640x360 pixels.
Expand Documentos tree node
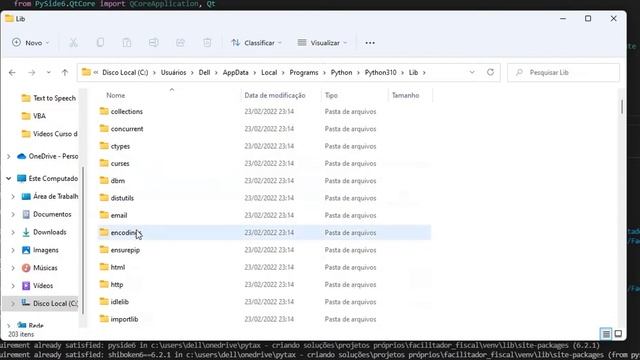click(13, 214)
